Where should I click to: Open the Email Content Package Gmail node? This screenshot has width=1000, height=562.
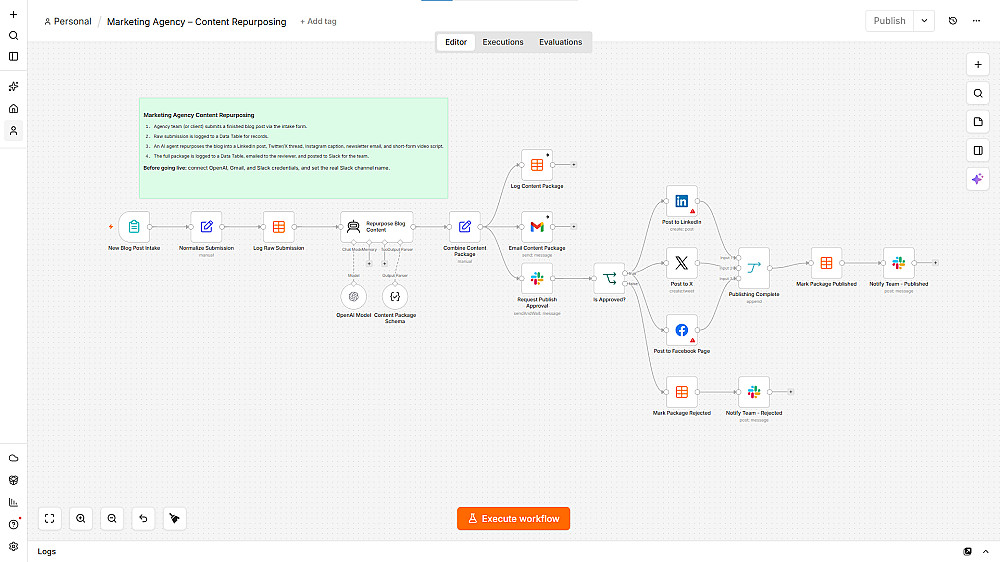(x=536, y=226)
